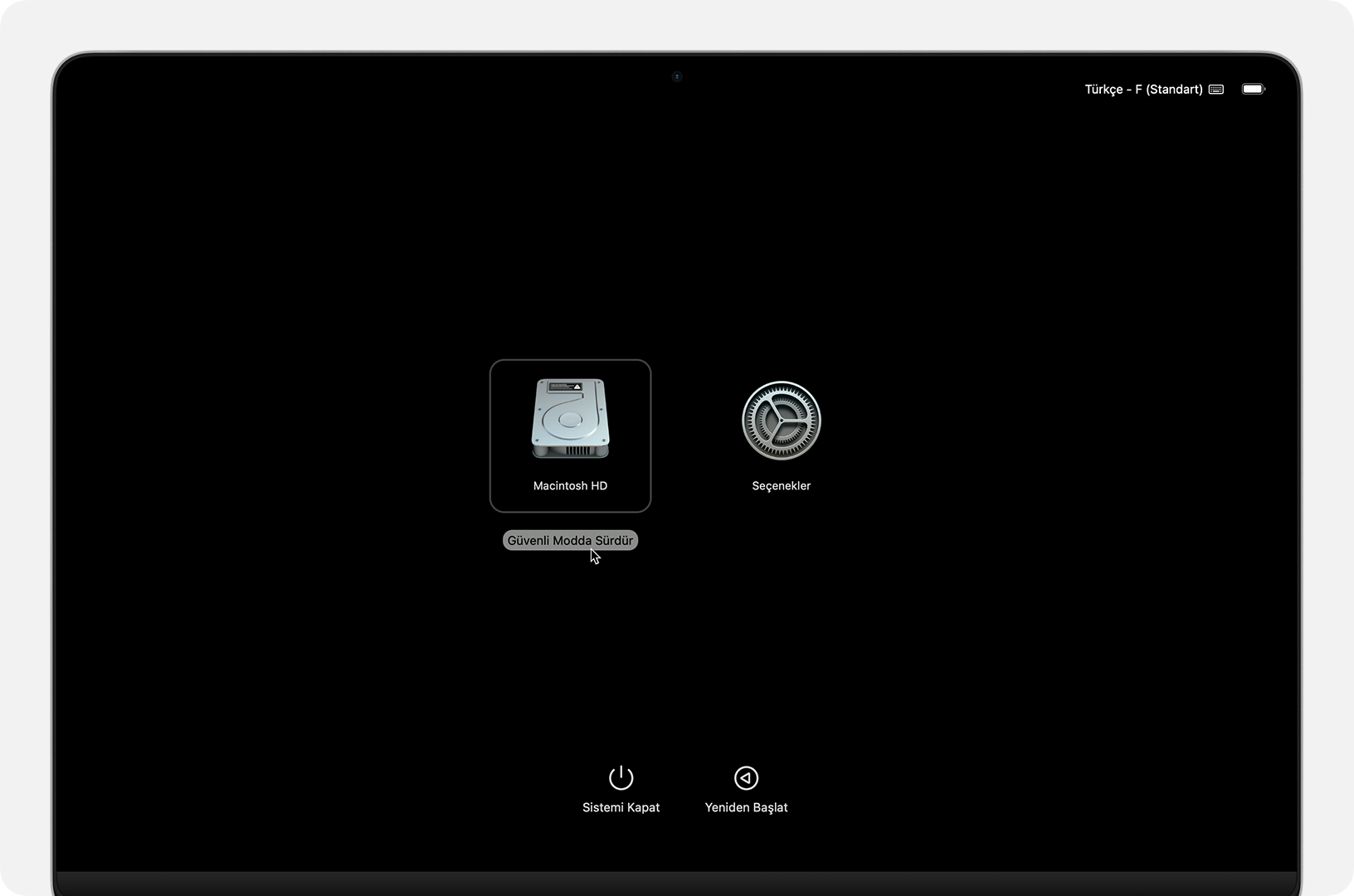Click the Sistemi Kapat label
Viewport: 1354px width, 896px height.
click(x=621, y=807)
